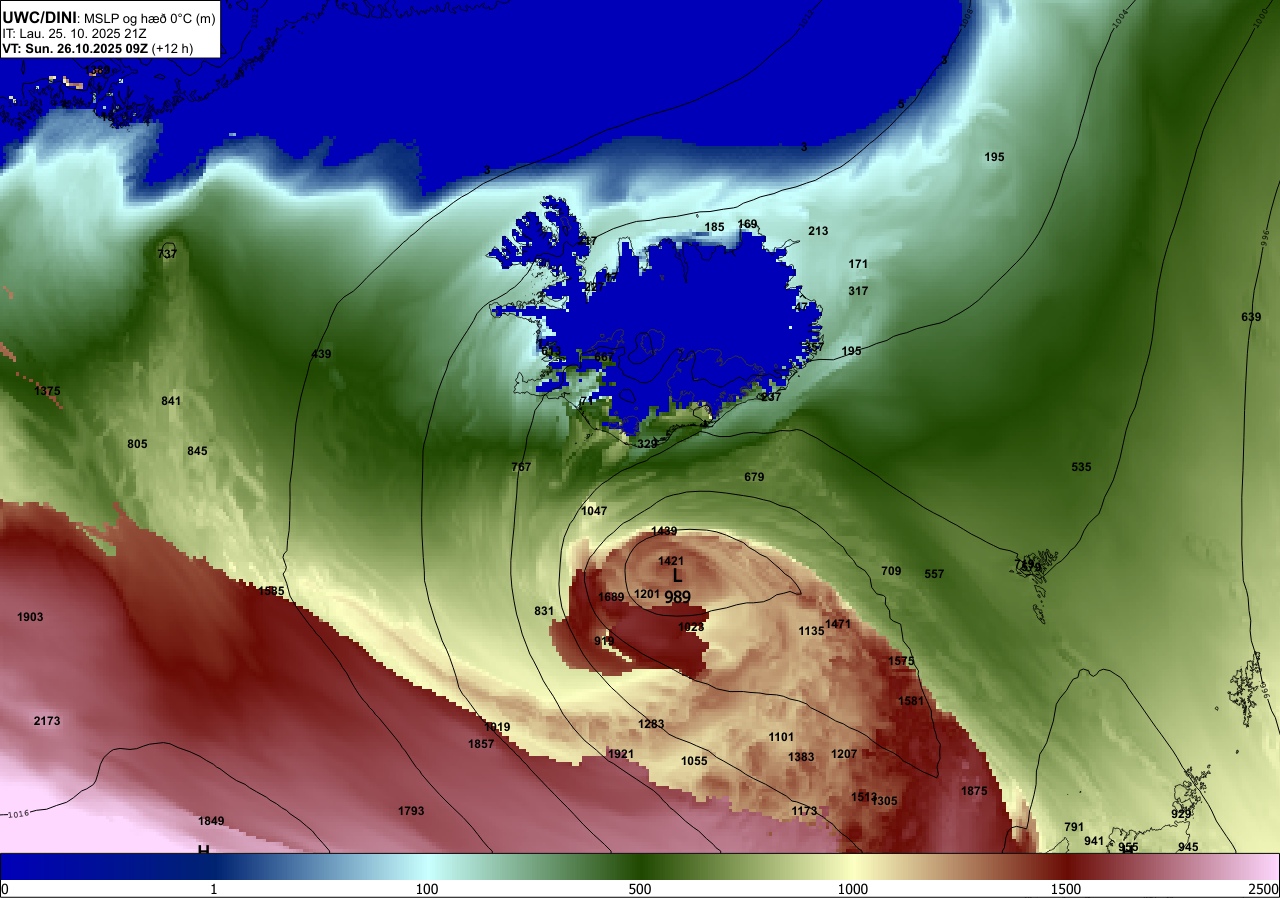Click the map value '1305'
Screen dimensions: 1280x898
(x=884, y=801)
